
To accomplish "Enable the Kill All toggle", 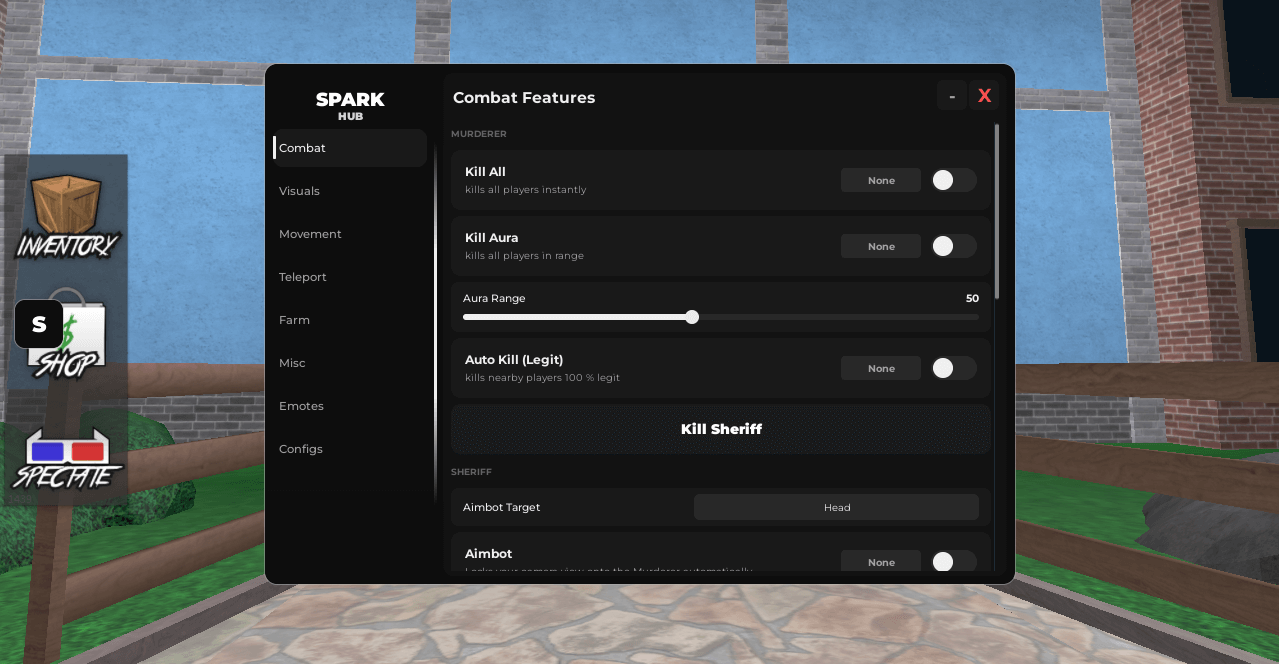I will click(953, 180).
